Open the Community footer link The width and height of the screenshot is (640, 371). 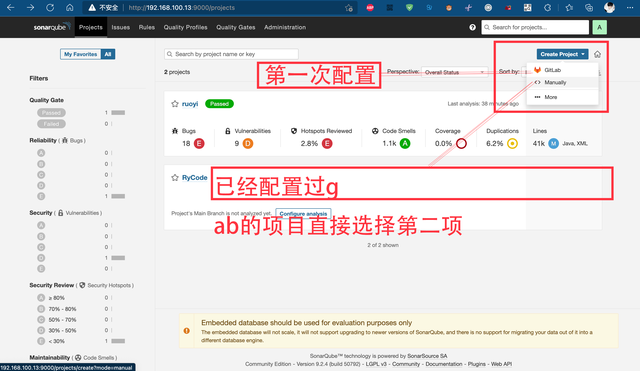point(406,364)
